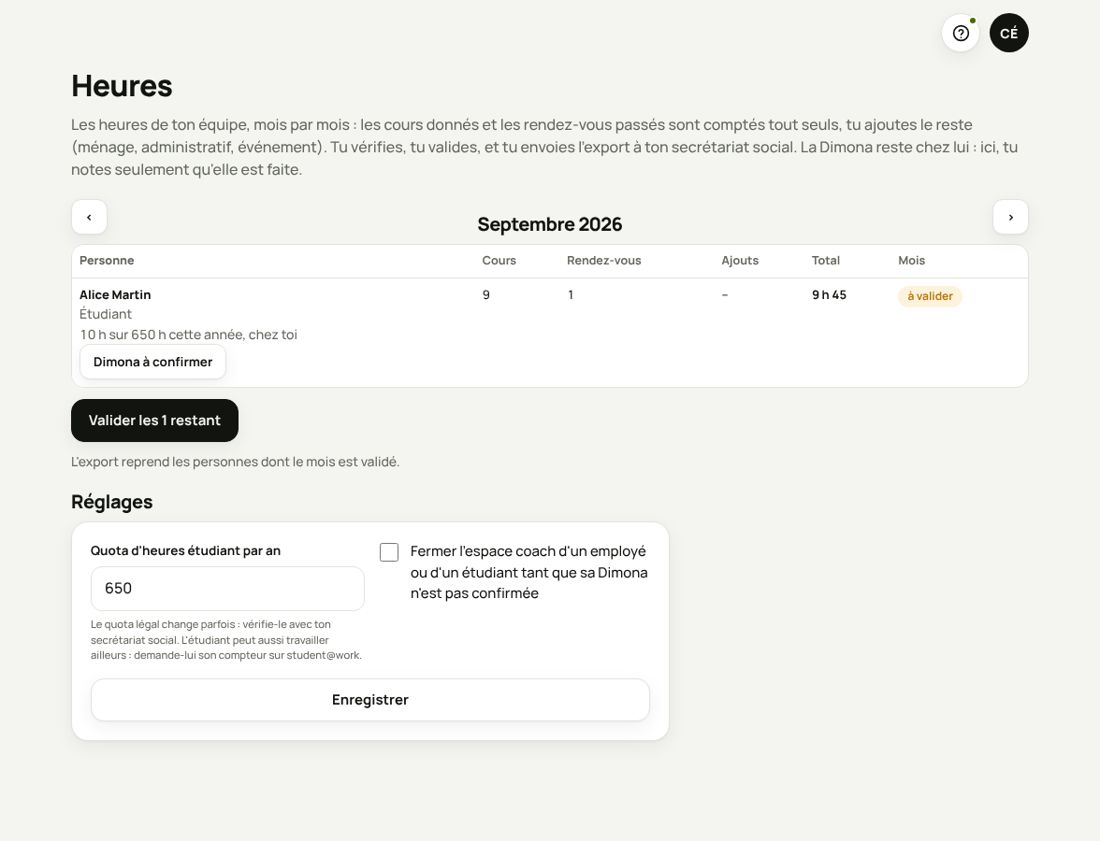Open the help question mark icon
Image resolution: width=1100 pixels, height=841 pixels.
[x=960, y=33]
